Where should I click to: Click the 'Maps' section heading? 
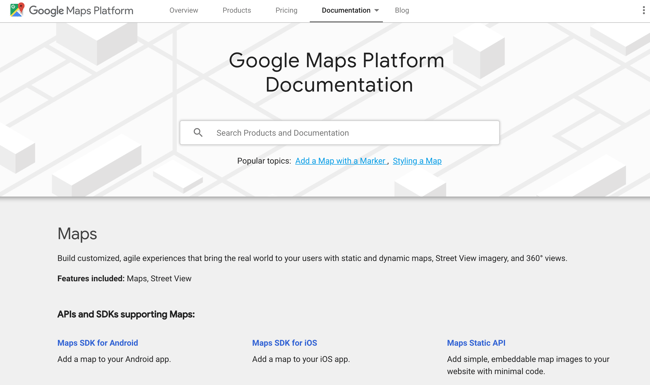[77, 234]
